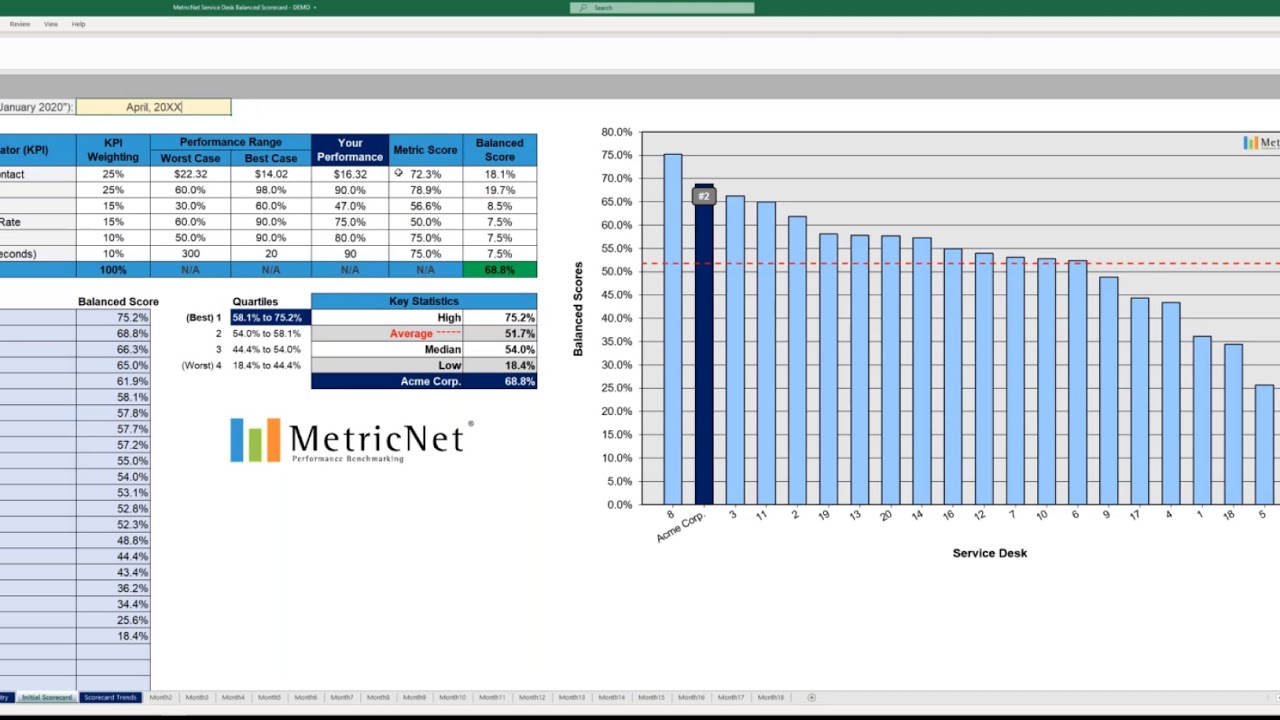Click the Your Performance column header
The height and width of the screenshot is (720, 1280).
[x=350, y=150]
